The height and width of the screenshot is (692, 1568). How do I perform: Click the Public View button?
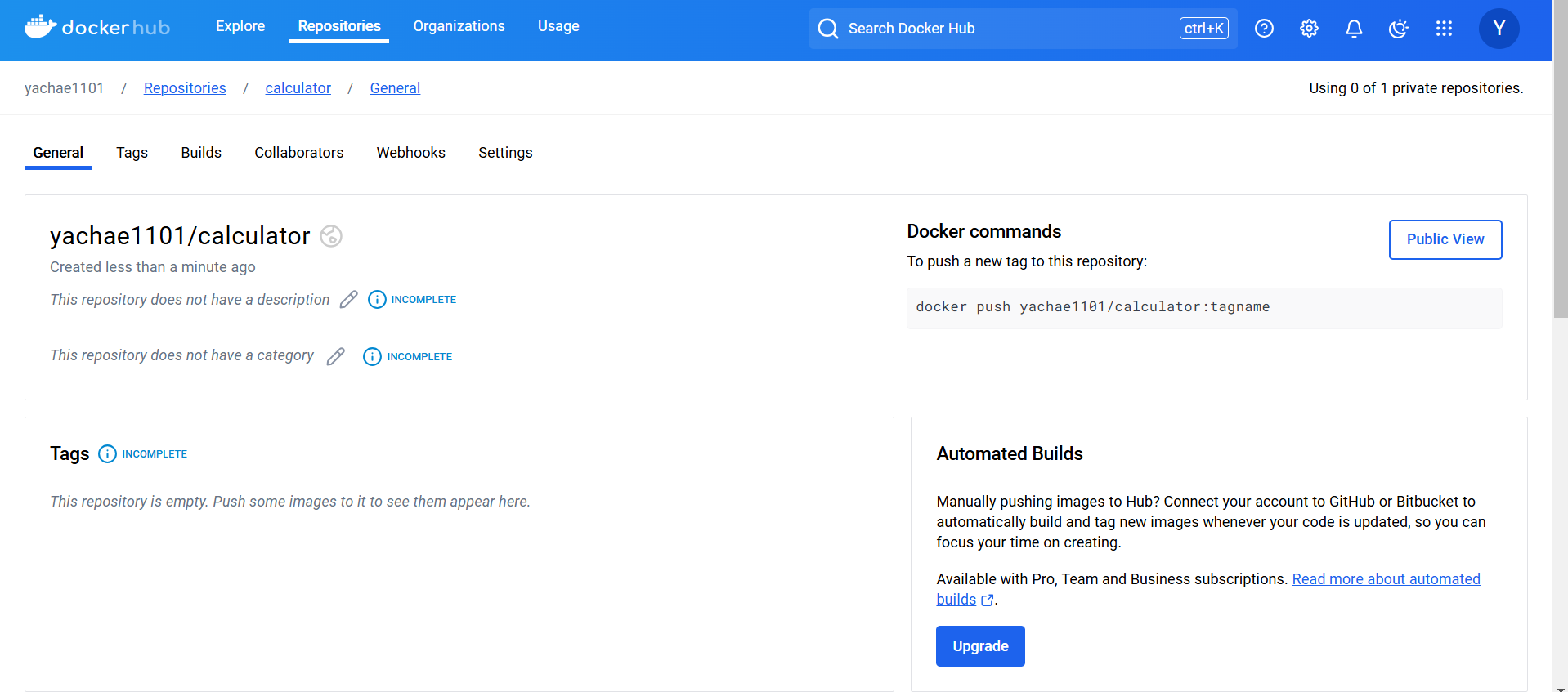click(1445, 239)
